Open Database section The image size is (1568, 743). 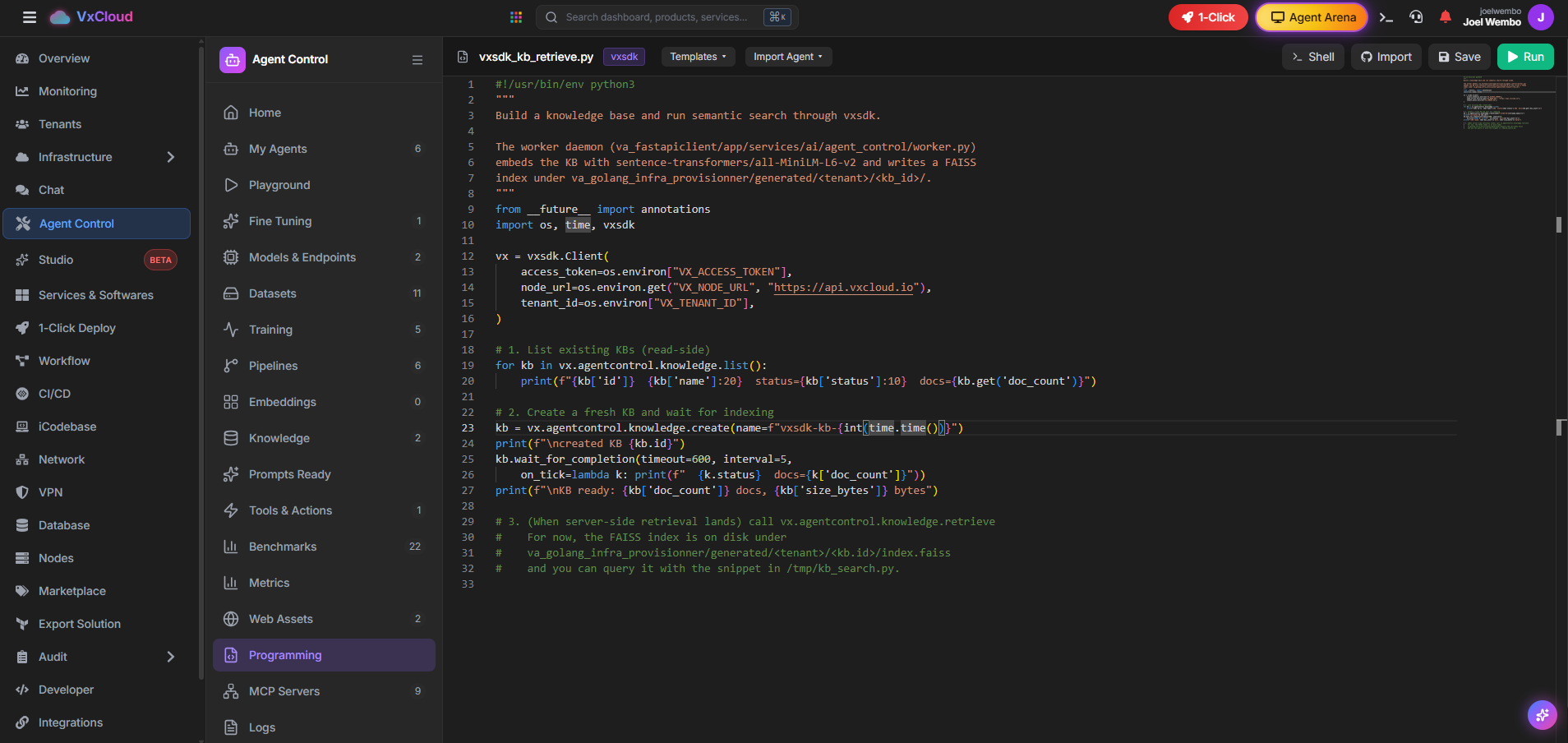[99, 525]
